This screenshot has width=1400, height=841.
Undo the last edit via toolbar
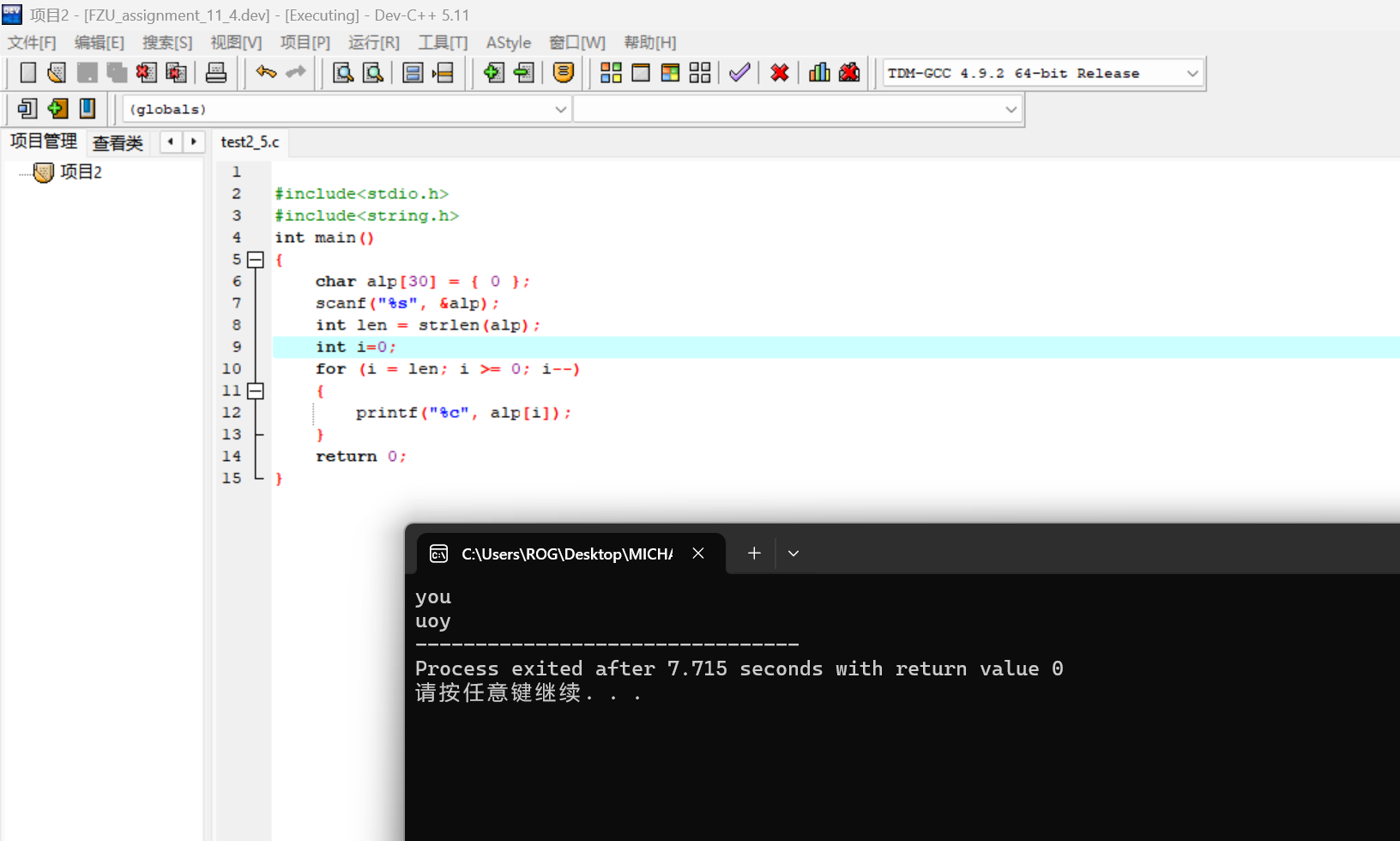pyautogui.click(x=266, y=73)
